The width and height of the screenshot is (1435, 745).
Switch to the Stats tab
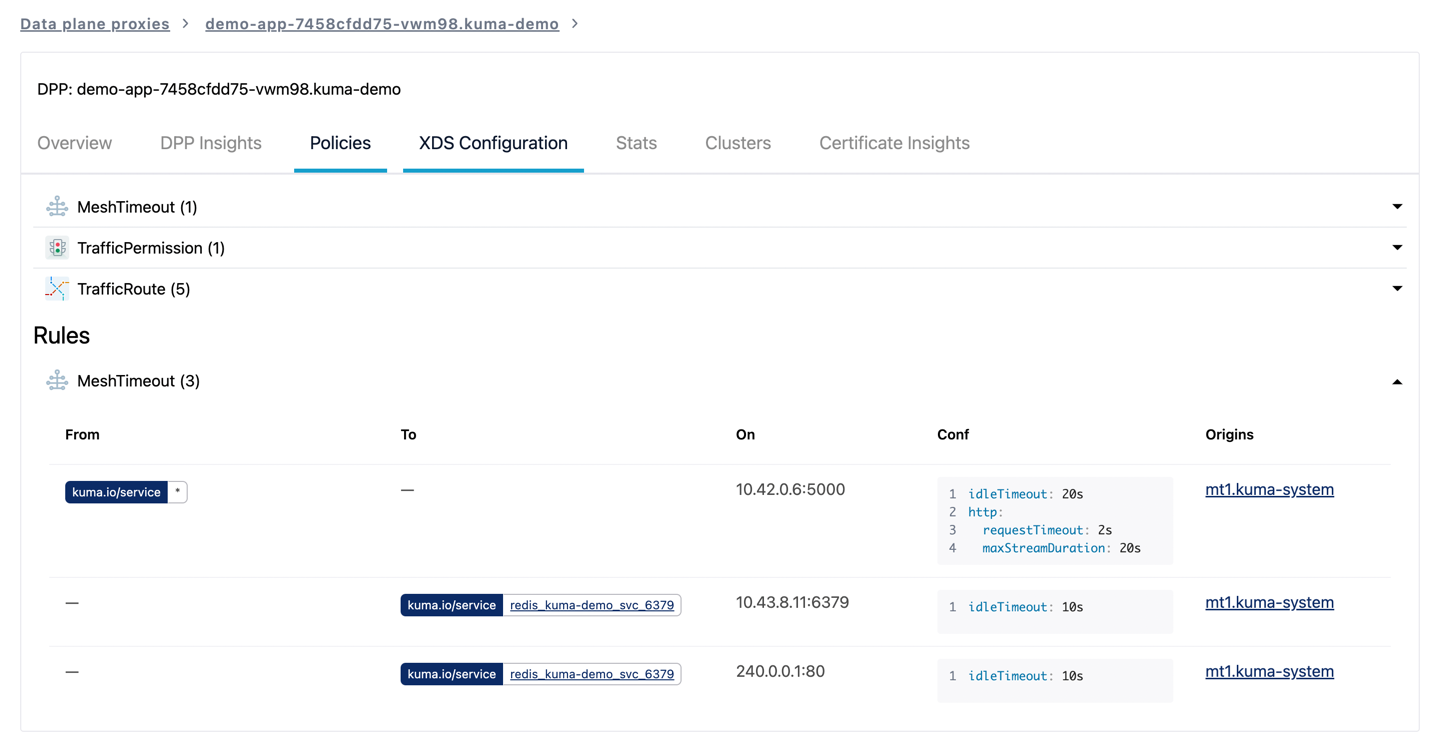click(636, 143)
